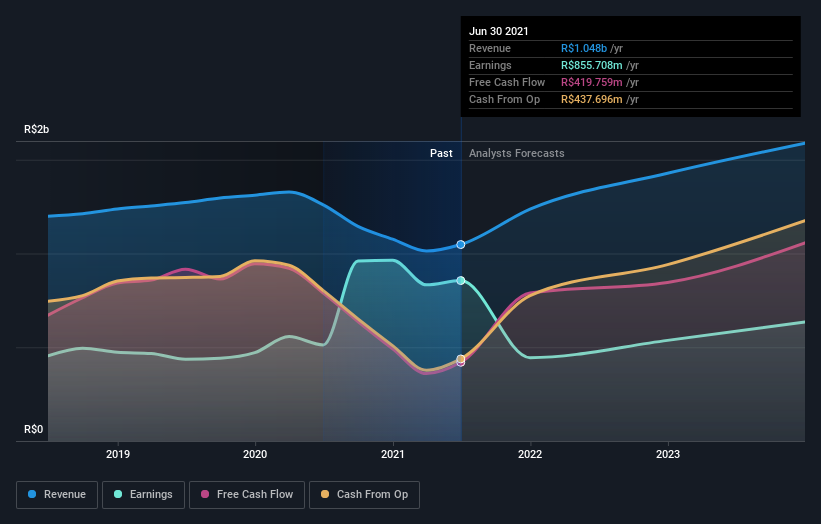Toggle the Cash From Op legend button
Viewport: 821px width, 524px height.
[364, 495]
